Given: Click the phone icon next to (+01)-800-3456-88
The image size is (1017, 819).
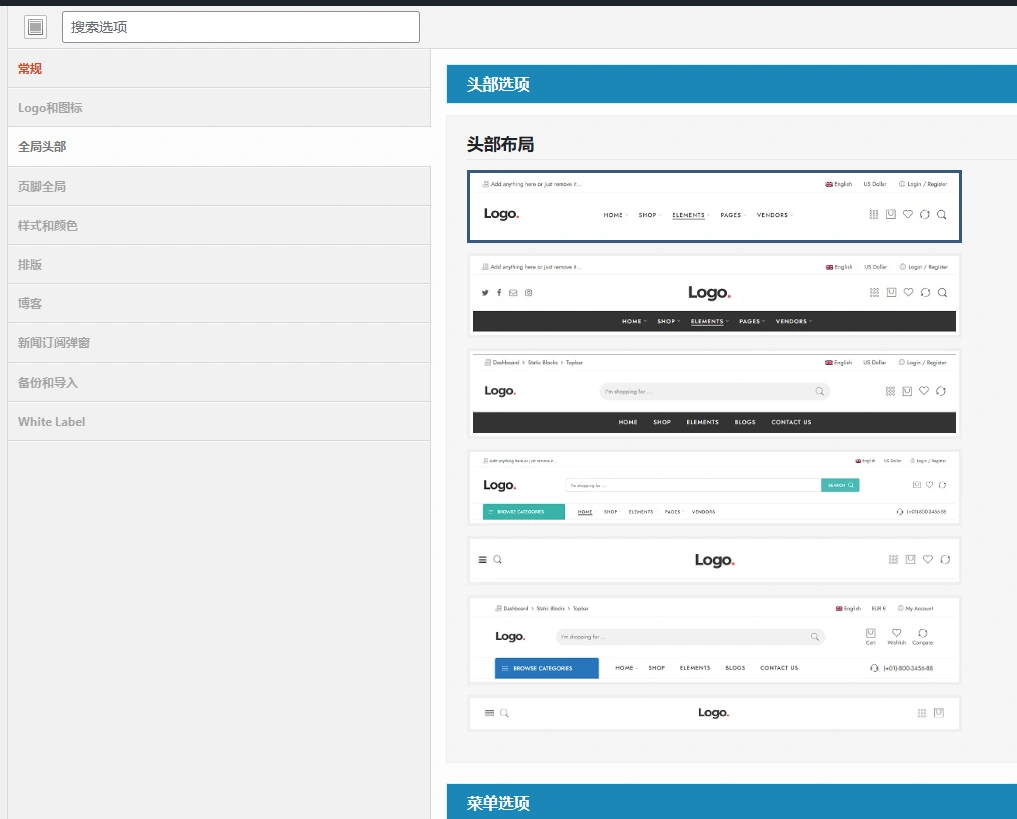Looking at the screenshot, I should 875,668.
